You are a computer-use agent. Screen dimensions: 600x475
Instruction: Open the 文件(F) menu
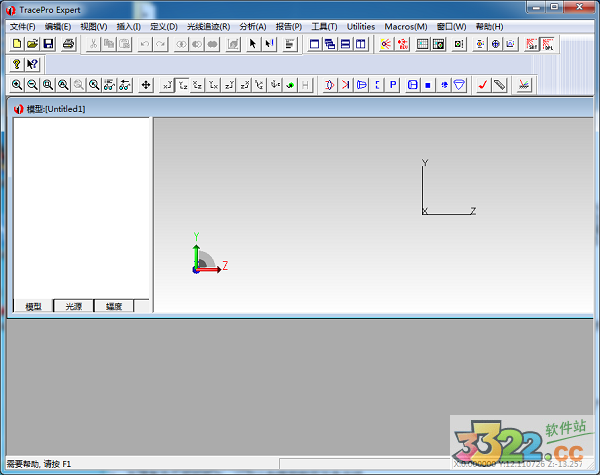(x=22, y=26)
